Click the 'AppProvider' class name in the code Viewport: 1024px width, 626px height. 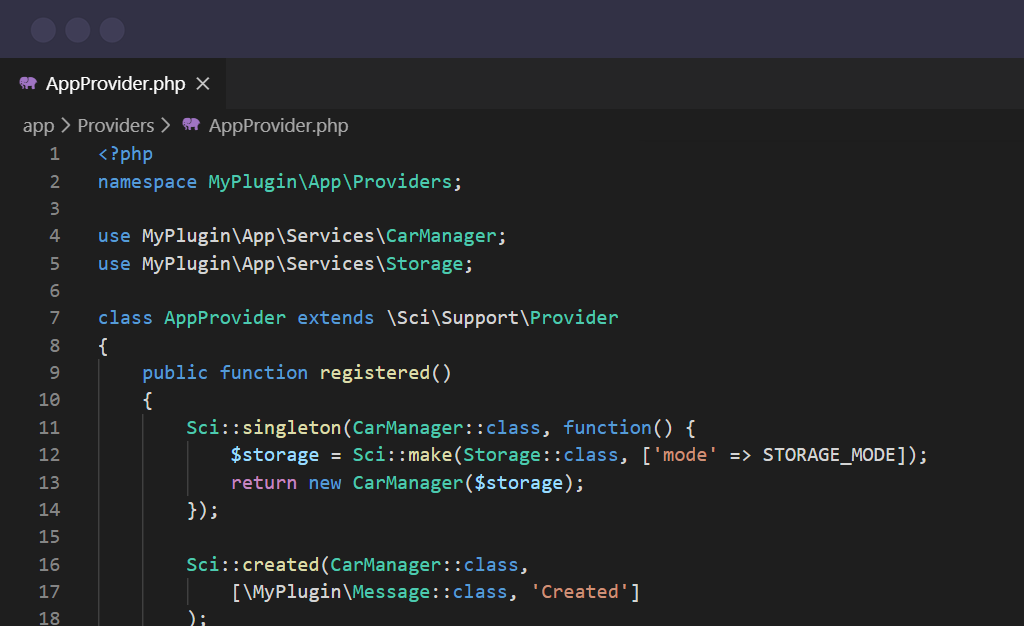[225, 318]
